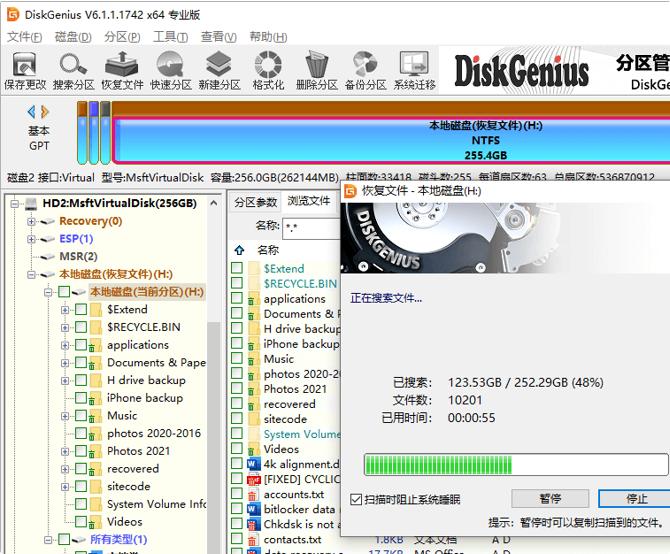The height and width of the screenshot is (554, 670).
Task: Expand the $Extend folder tree node
Action: point(65,310)
